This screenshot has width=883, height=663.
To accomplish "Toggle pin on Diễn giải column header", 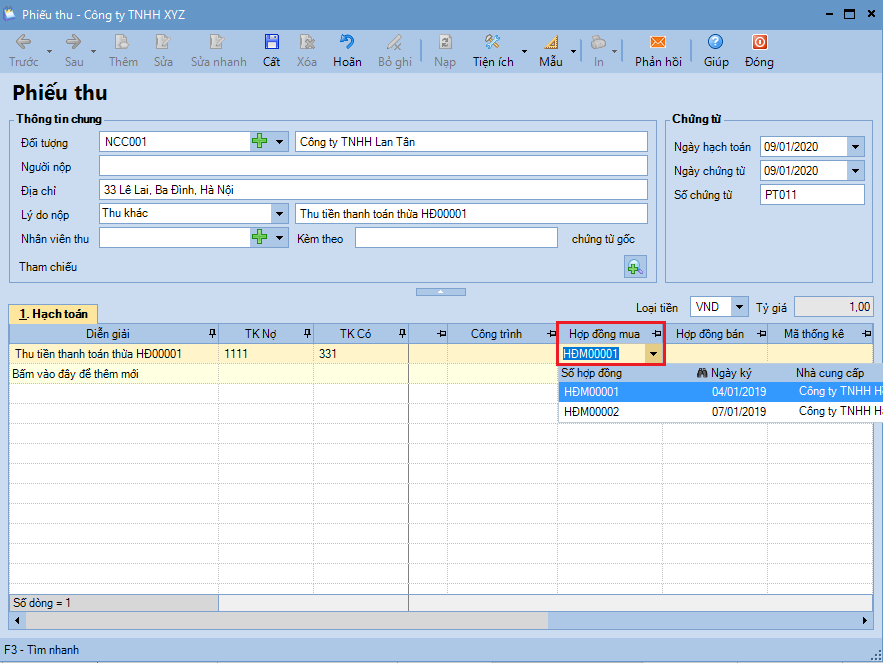I will tap(211, 334).
